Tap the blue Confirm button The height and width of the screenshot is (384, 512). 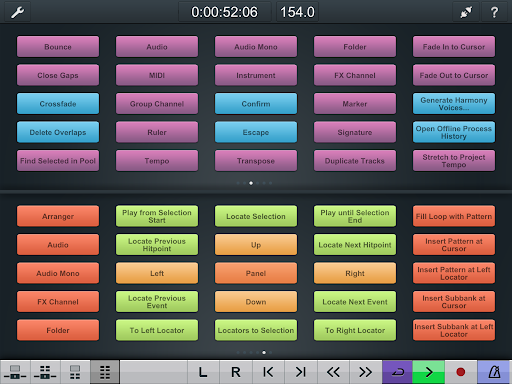tap(256, 104)
